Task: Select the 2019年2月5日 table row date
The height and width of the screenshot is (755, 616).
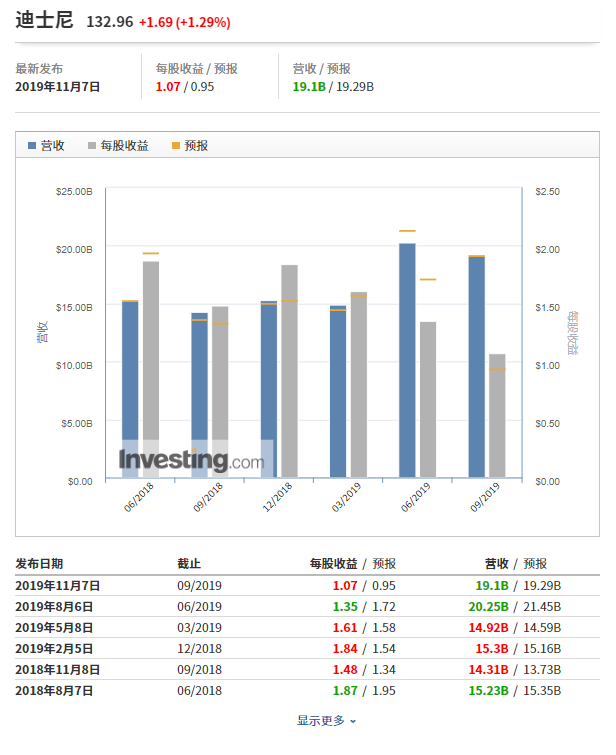Action: (x=54, y=649)
